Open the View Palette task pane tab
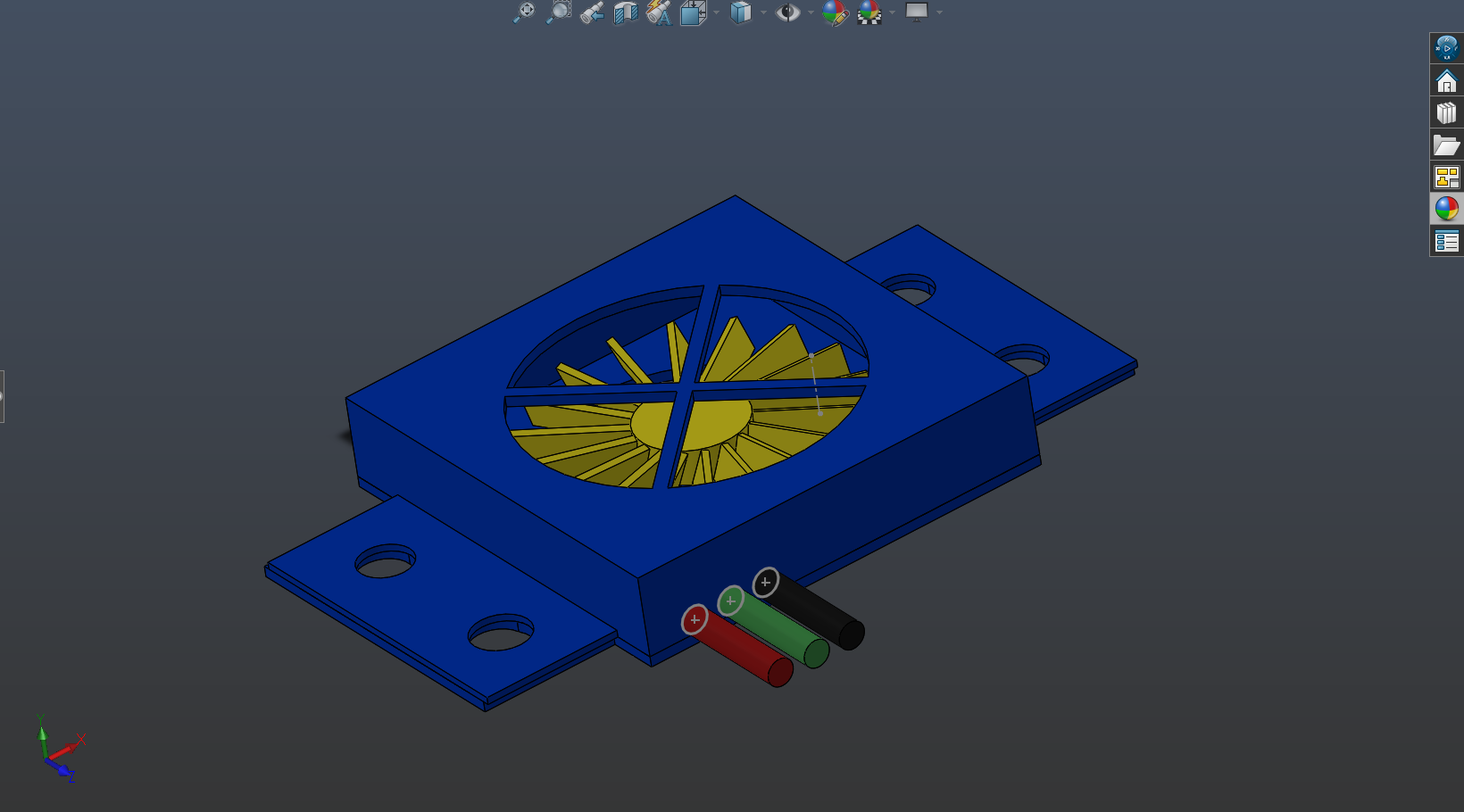The image size is (1464, 812). (1446, 177)
